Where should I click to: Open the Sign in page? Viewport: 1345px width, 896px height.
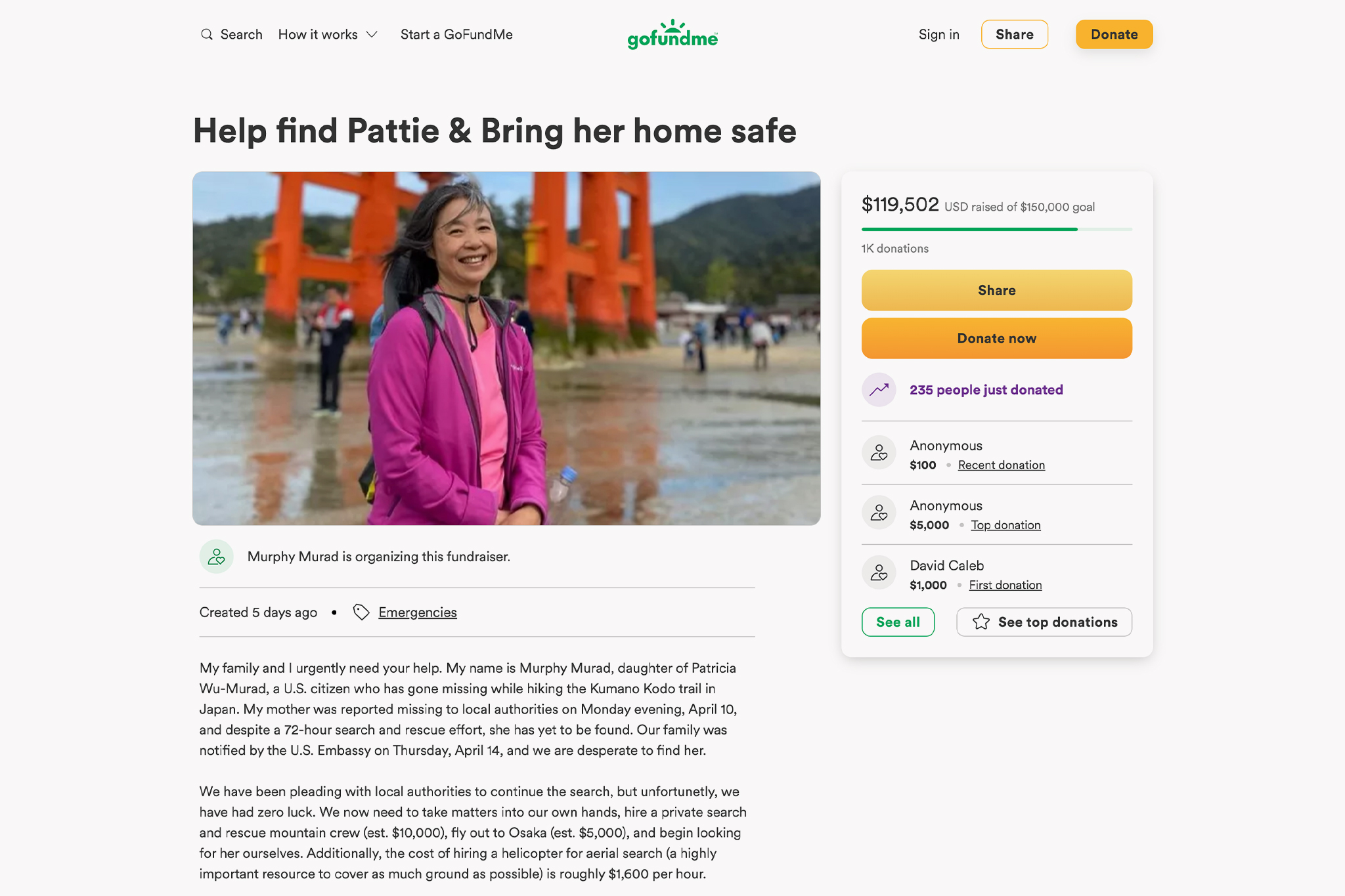[938, 35]
